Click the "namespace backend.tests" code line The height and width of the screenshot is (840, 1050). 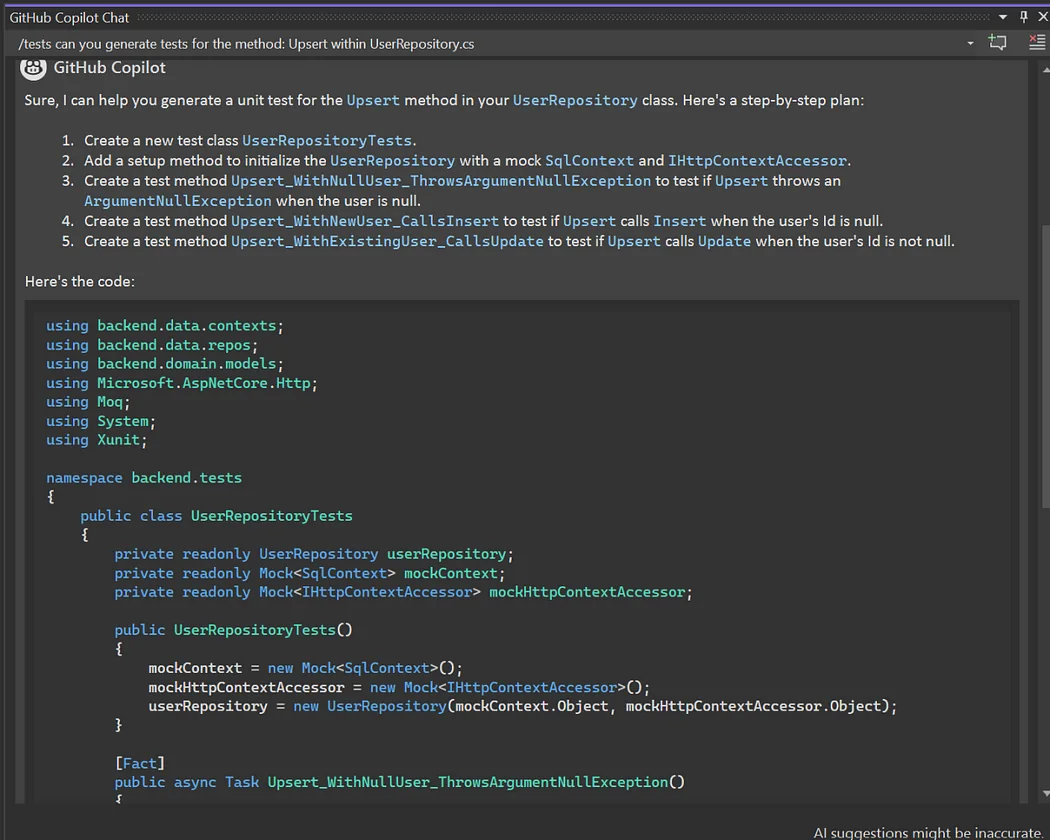[144, 478]
